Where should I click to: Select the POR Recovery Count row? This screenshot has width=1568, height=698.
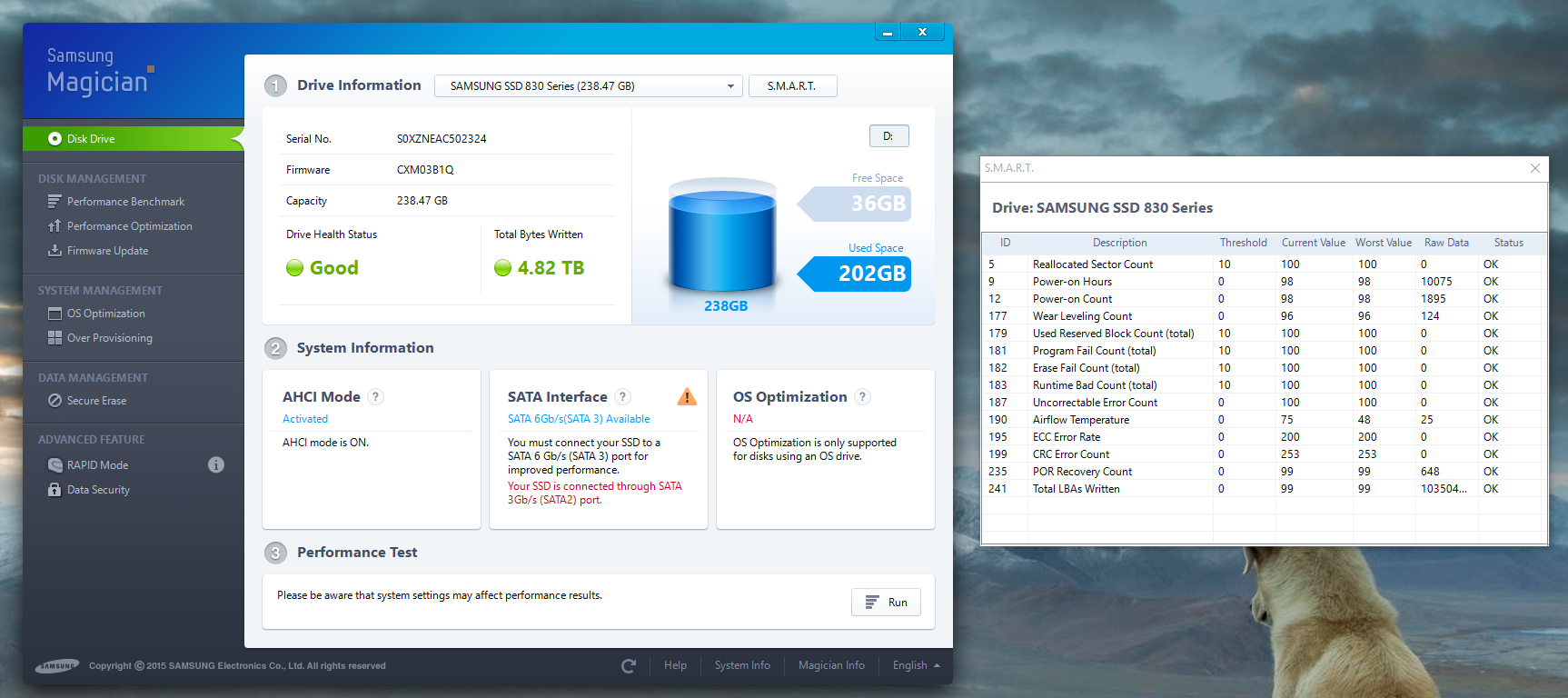1264,472
